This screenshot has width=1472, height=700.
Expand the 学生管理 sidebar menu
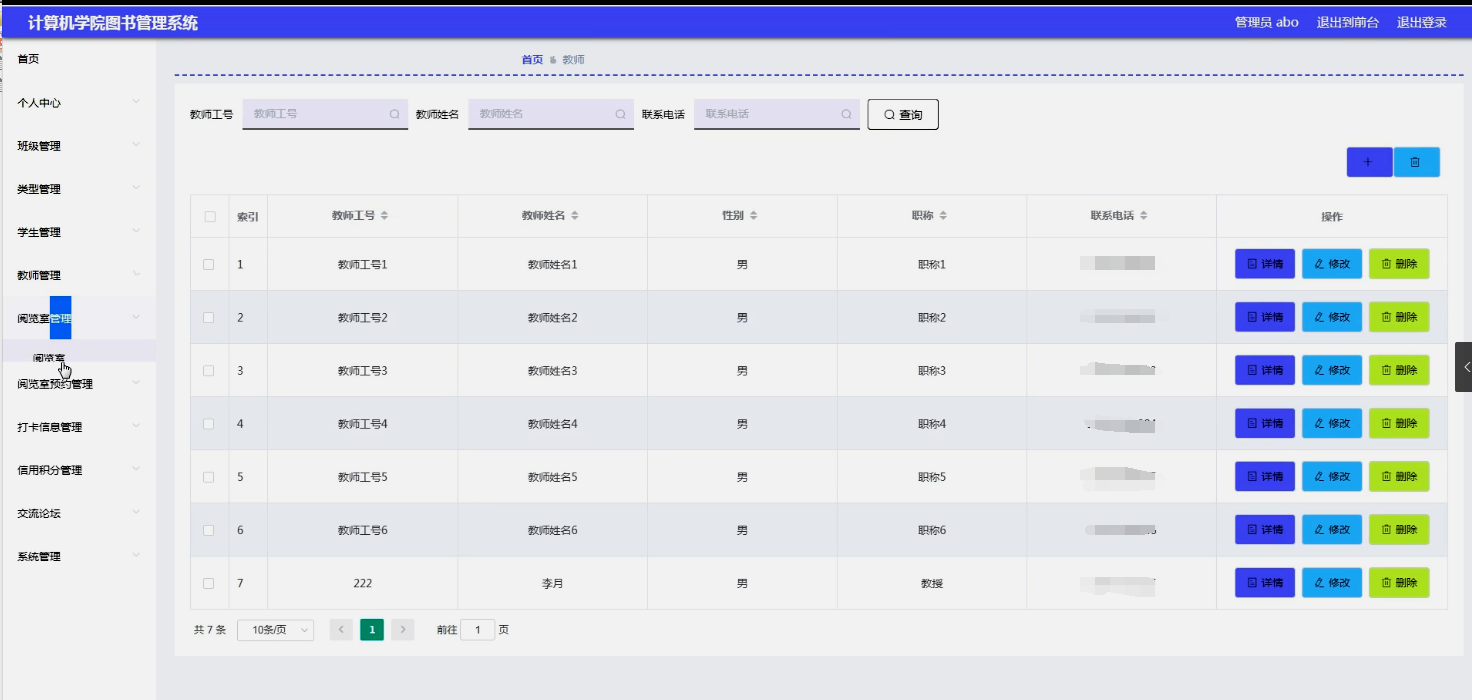[x=78, y=232]
